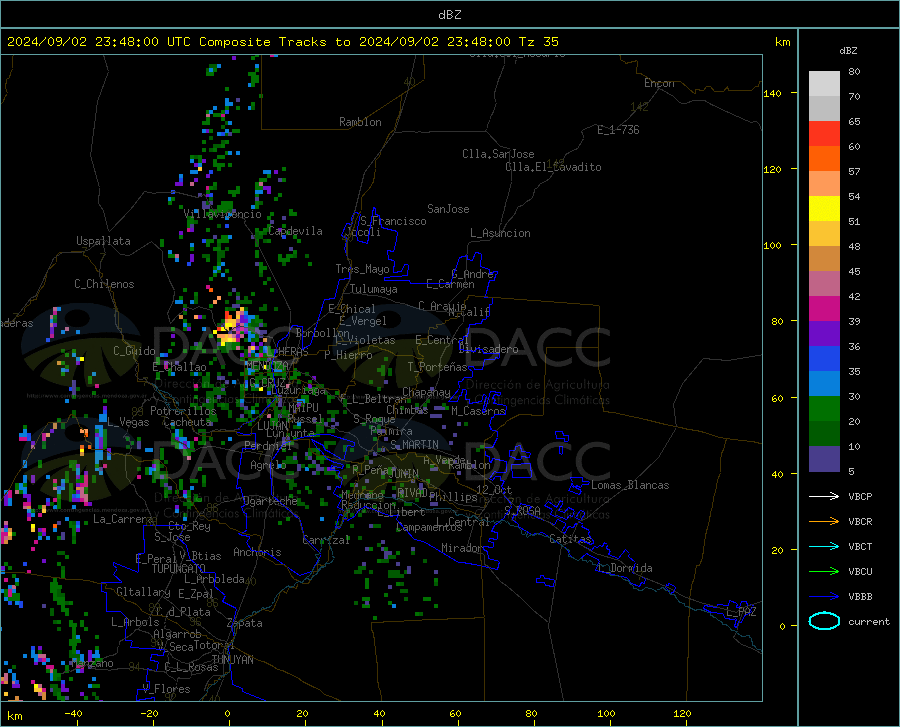Click the Ramblon label near top
Viewport: 900px width, 727px height.
tap(360, 122)
